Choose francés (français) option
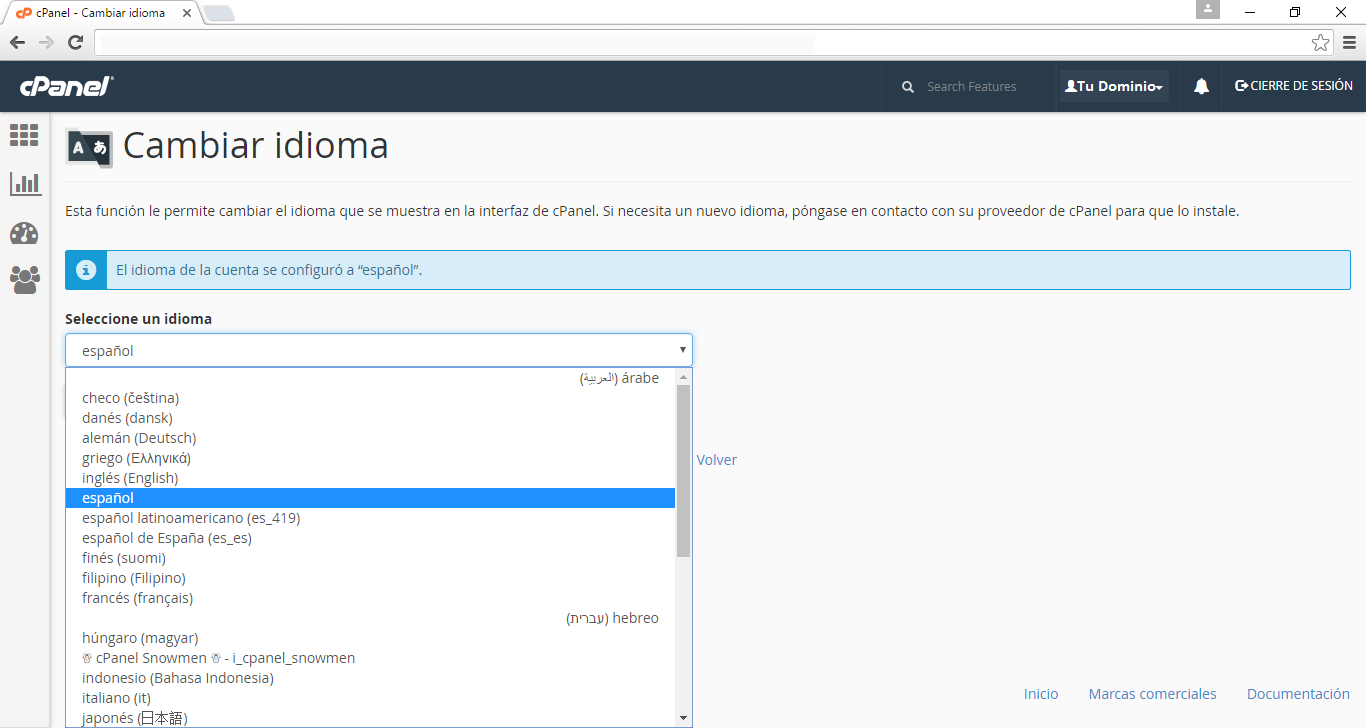The height and width of the screenshot is (728, 1366). click(137, 598)
